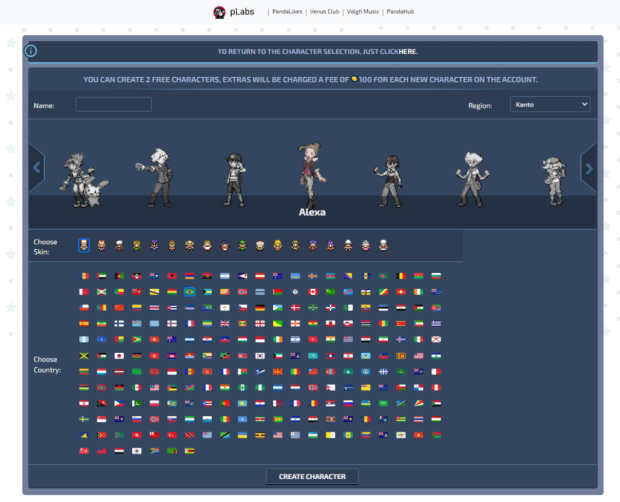Screen dimensions: 620x502
Task: Select the Pakistan flag
Action: [x=137, y=403]
